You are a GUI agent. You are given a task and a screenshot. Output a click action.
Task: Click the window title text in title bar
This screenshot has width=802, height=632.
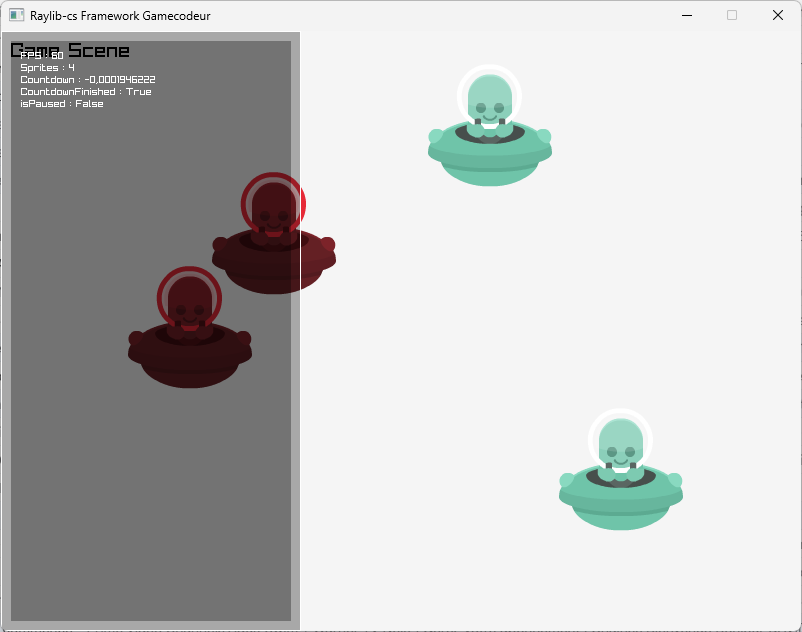pos(120,16)
